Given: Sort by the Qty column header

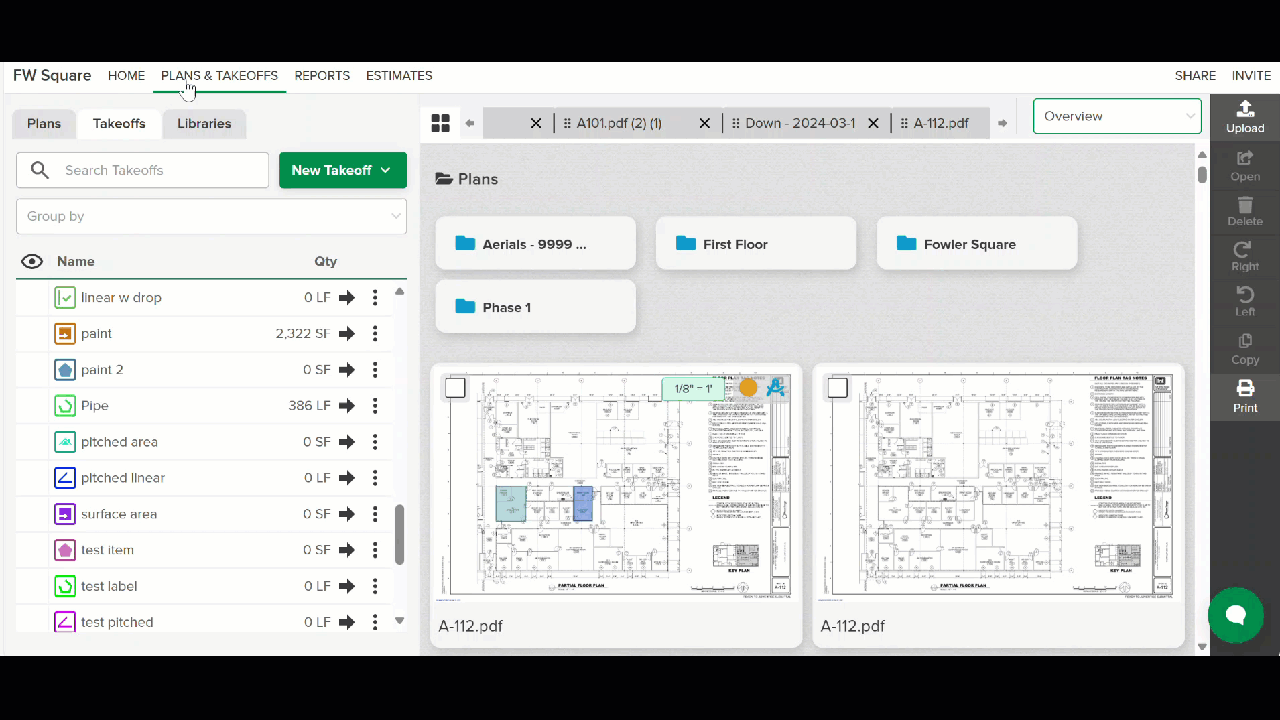Looking at the screenshot, I should pos(326,262).
